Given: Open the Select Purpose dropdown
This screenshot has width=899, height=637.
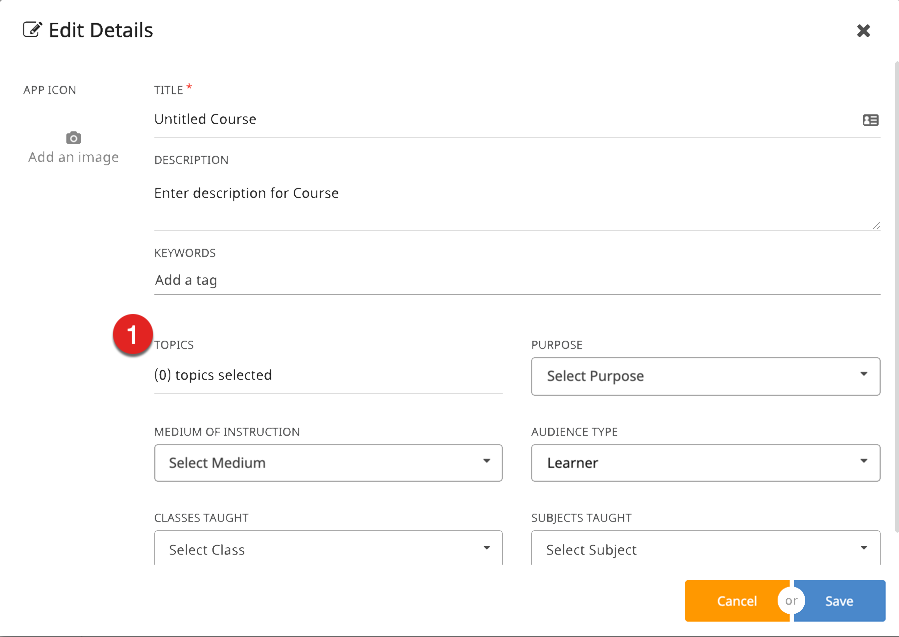Looking at the screenshot, I should pyautogui.click(x=705, y=376).
